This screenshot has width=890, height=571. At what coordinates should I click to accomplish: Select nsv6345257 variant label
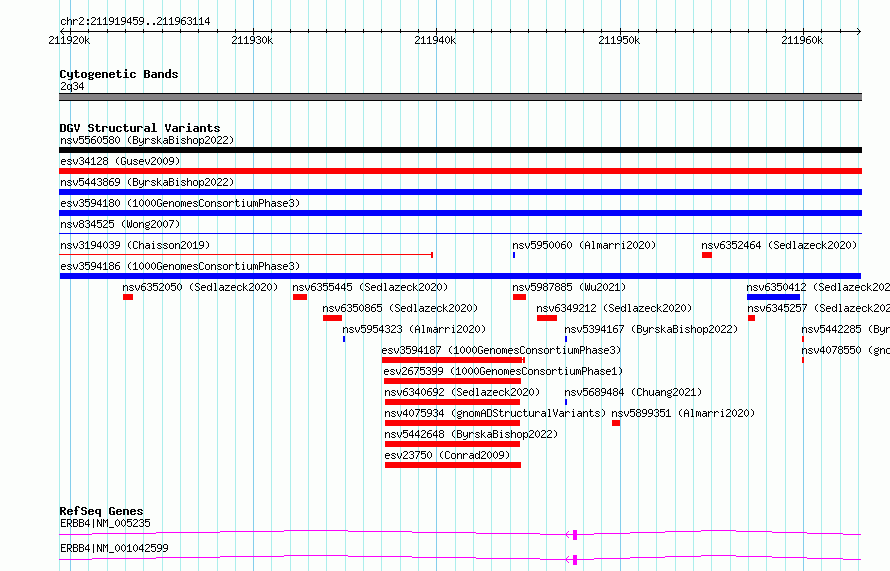click(818, 308)
